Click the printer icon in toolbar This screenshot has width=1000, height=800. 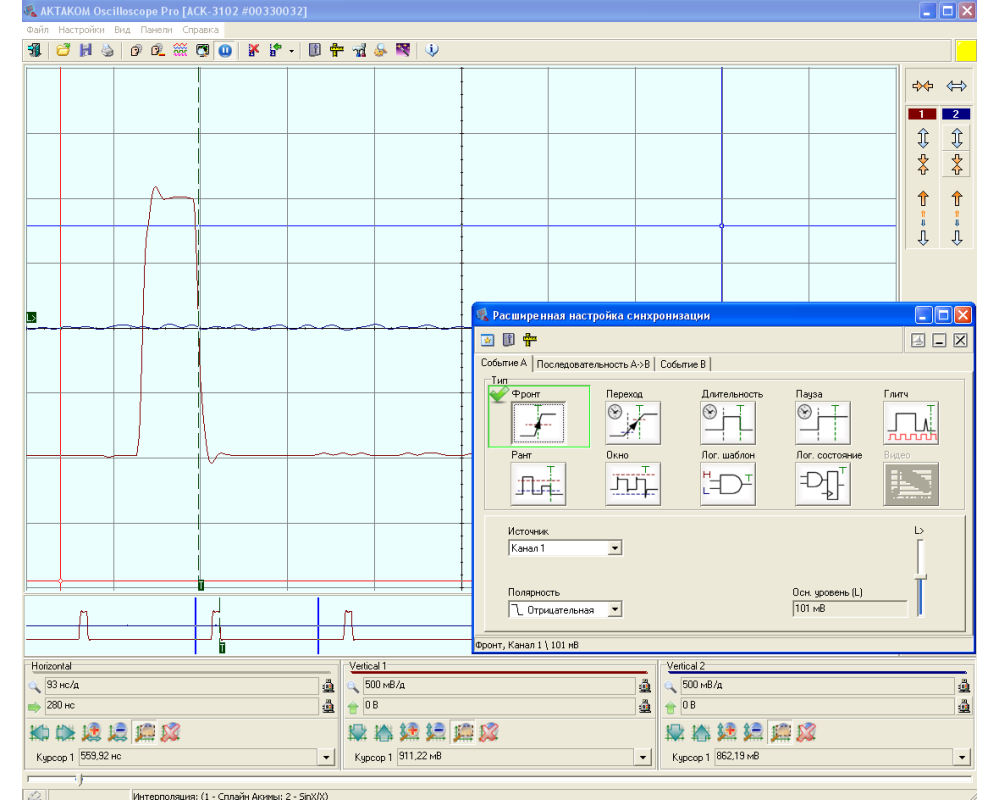(107, 50)
